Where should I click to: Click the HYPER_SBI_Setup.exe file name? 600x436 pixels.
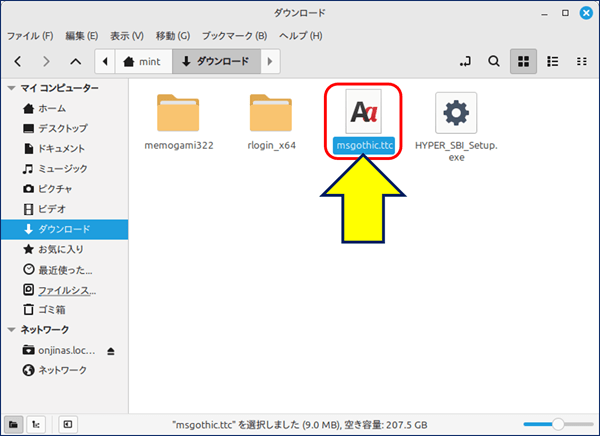pyautogui.click(x=456, y=151)
